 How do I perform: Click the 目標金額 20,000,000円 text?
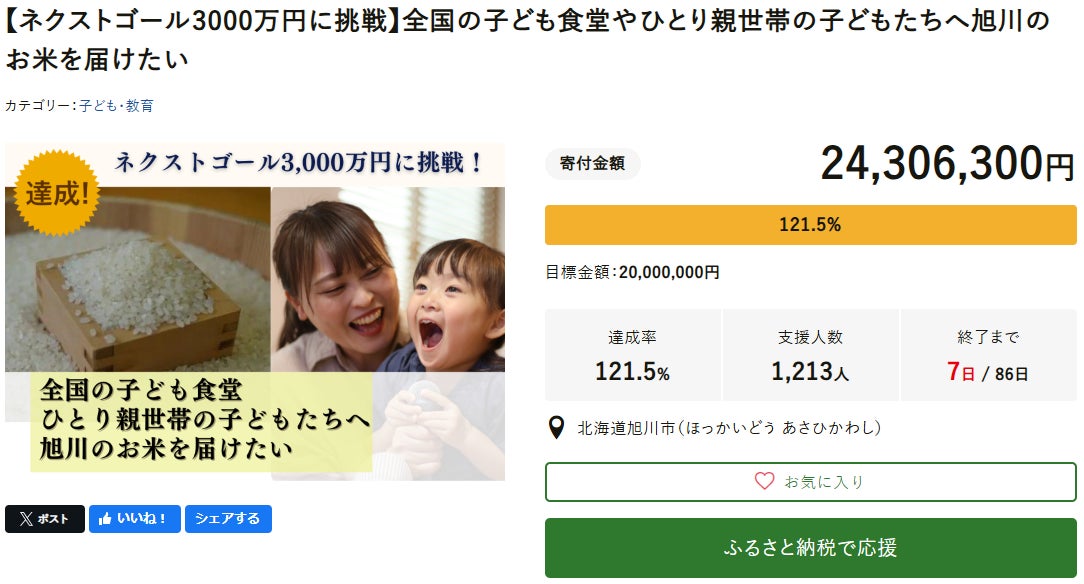point(632,272)
